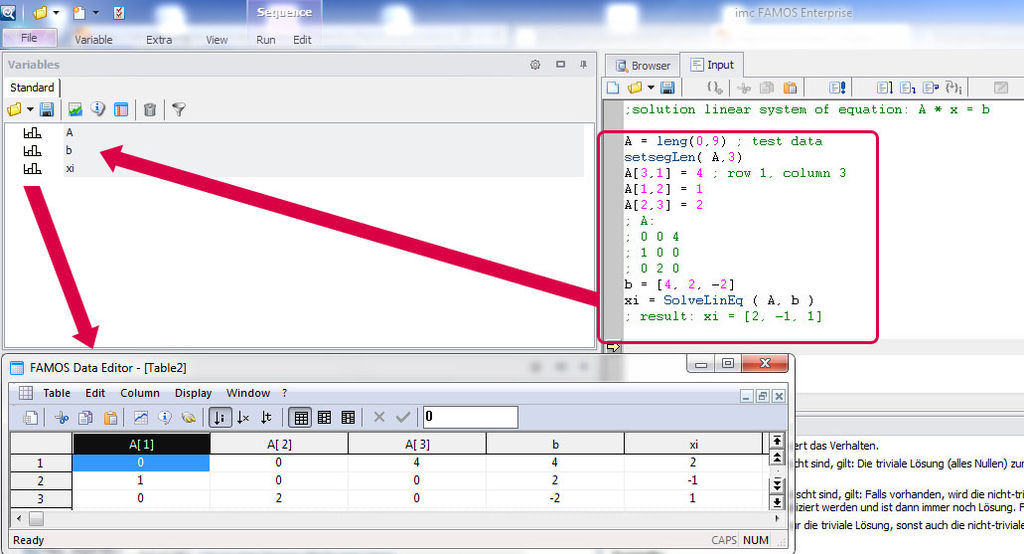The height and width of the screenshot is (554, 1024).
Task: Toggle first table grid view button in Data Editor
Action: [x=300, y=417]
